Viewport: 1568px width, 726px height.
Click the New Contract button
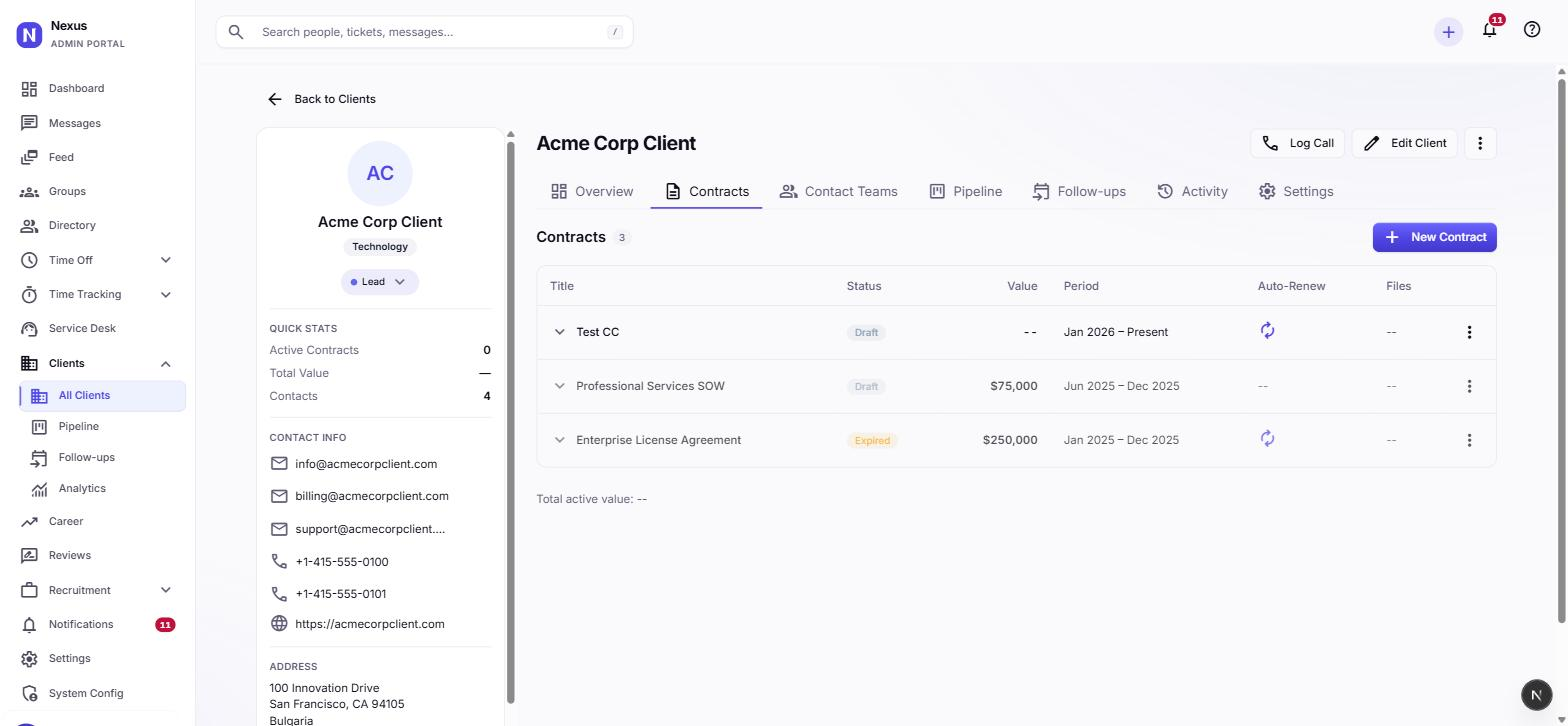1435,237
